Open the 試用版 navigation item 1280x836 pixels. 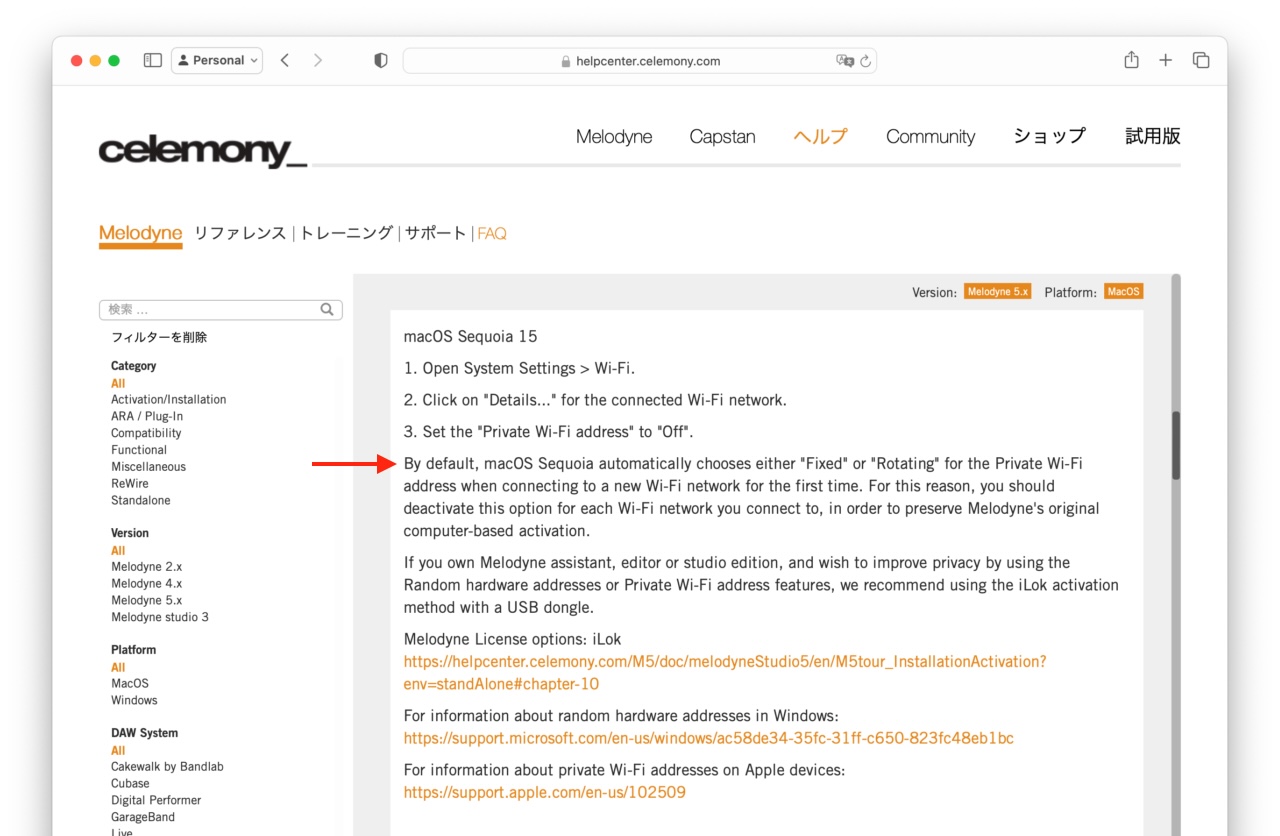(1153, 136)
